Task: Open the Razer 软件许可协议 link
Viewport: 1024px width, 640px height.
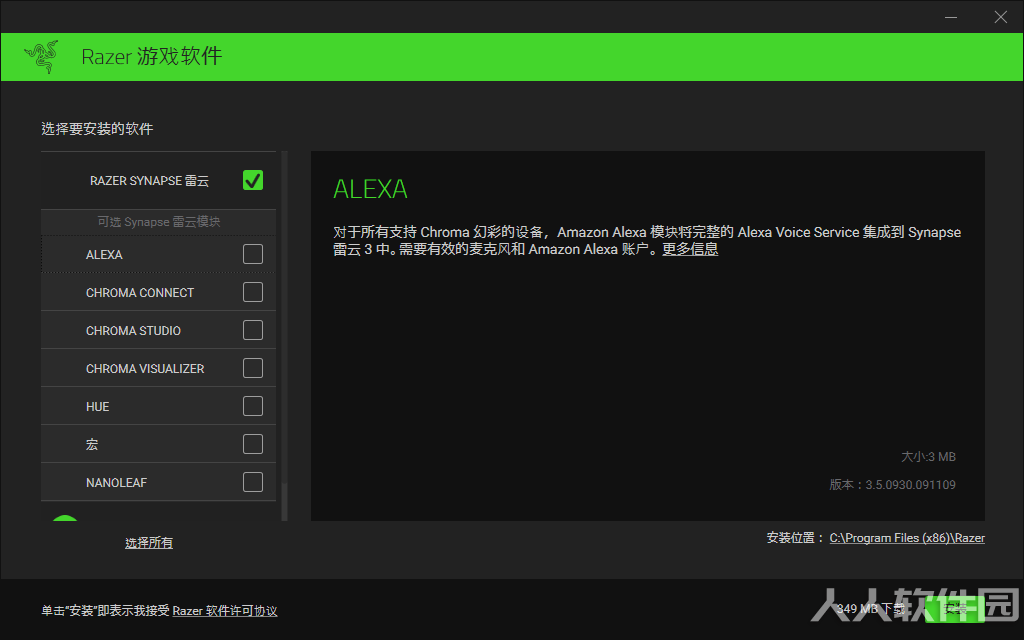Action: 225,611
